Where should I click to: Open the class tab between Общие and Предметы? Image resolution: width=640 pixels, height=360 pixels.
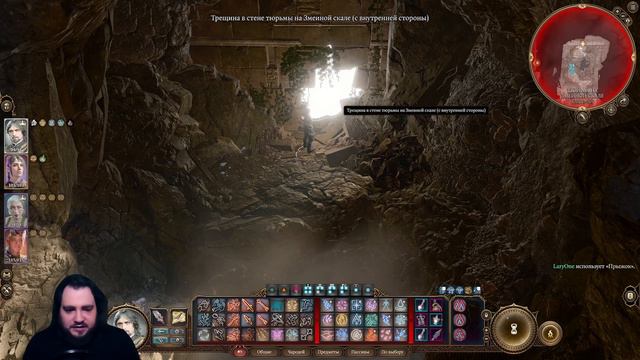(296, 352)
